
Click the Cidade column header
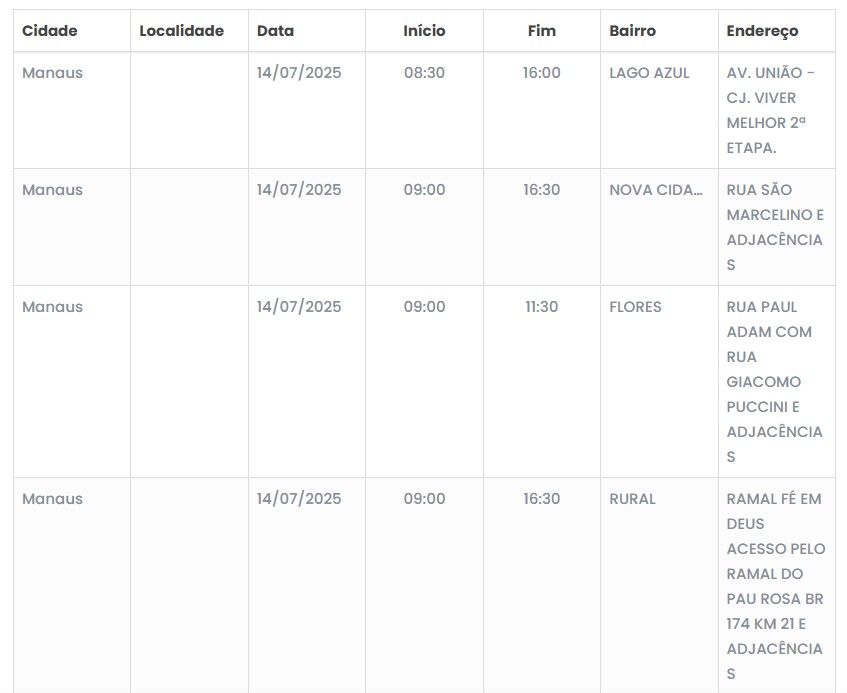(50, 31)
